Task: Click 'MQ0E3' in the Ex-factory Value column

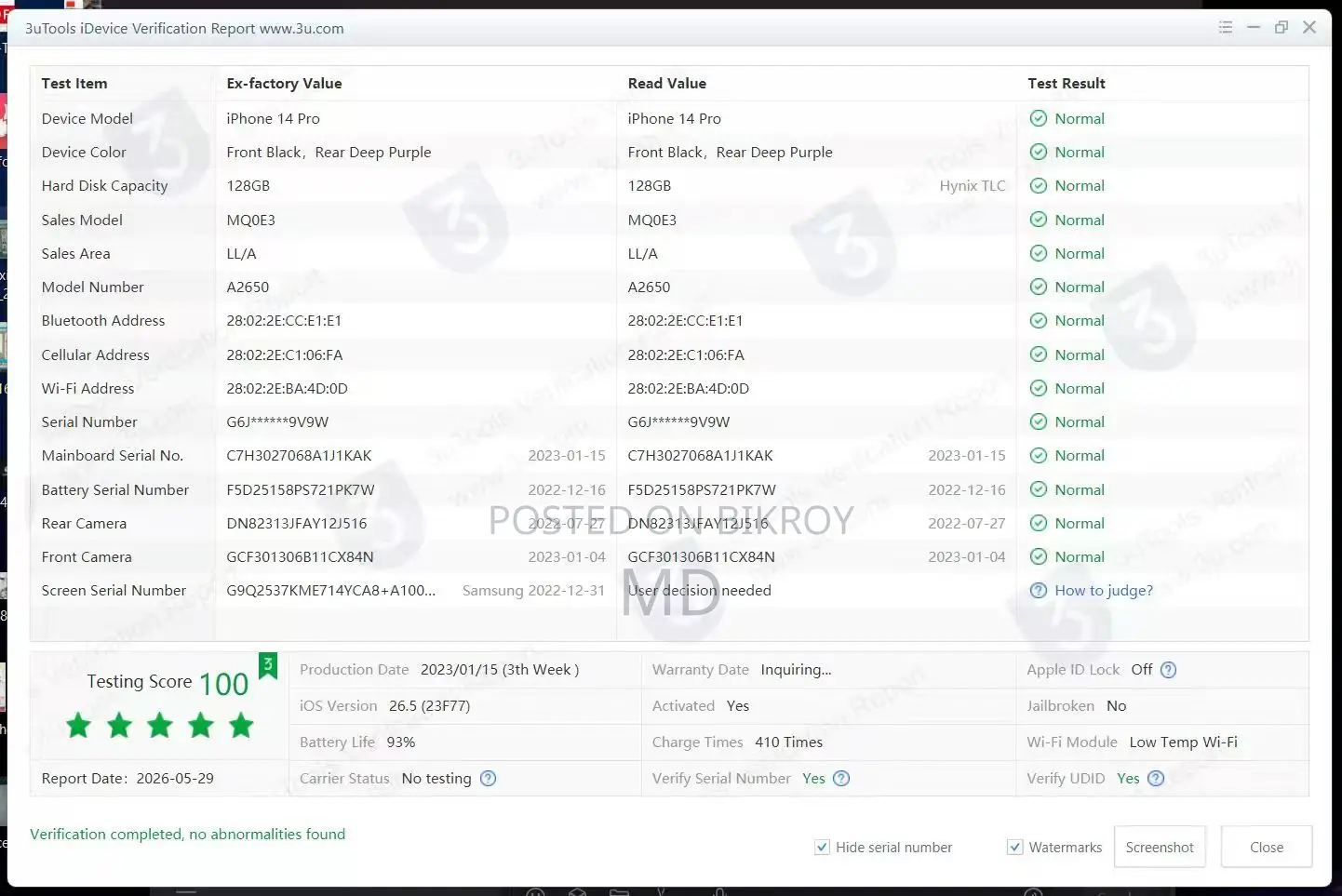Action: click(x=251, y=220)
